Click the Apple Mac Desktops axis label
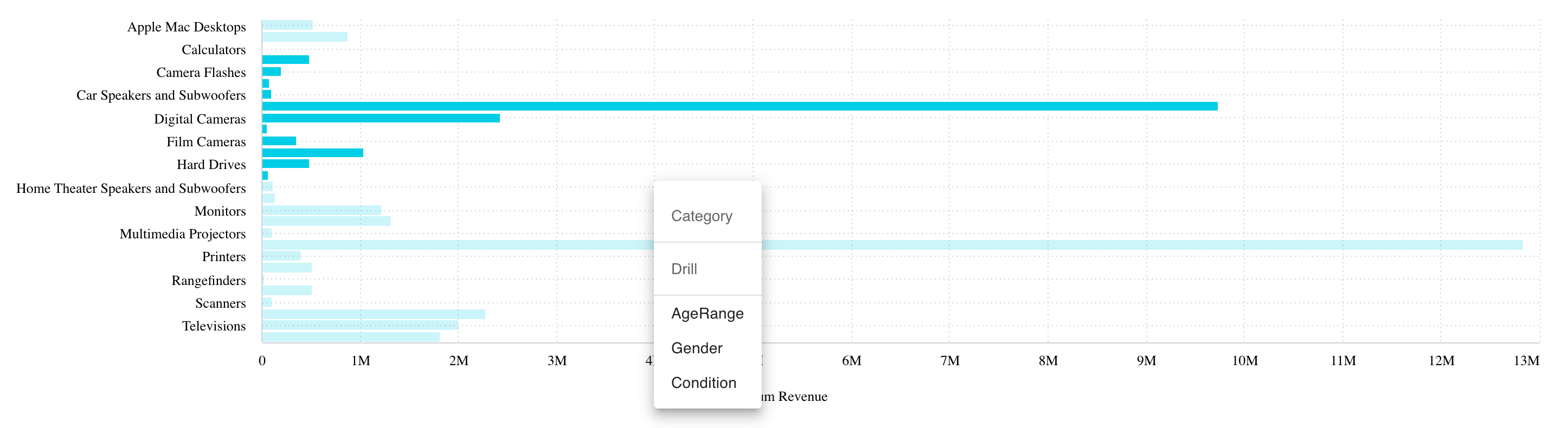Screen dimensions: 1568x428 click(187, 27)
